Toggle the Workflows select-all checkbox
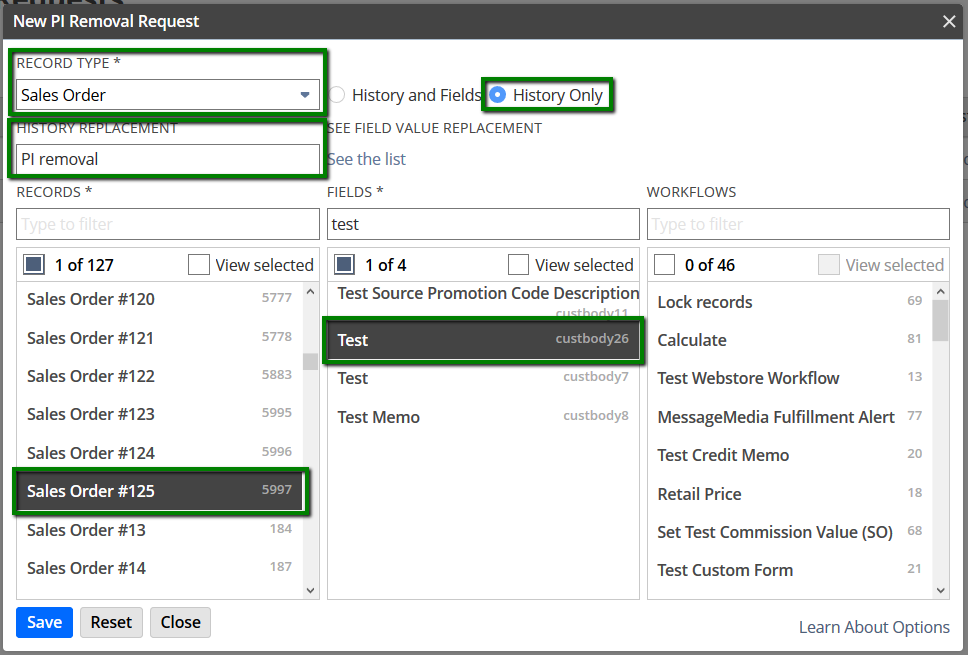This screenshot has height=655, width=968. pyautogui.click(x=664, y=265)
